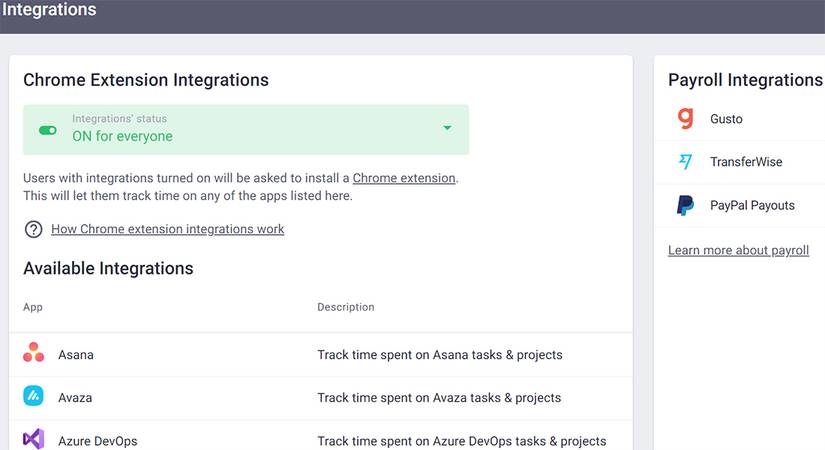Open the Chrome extension link
Viewport: 825px width, 450px height.
[x=404, y=178]
